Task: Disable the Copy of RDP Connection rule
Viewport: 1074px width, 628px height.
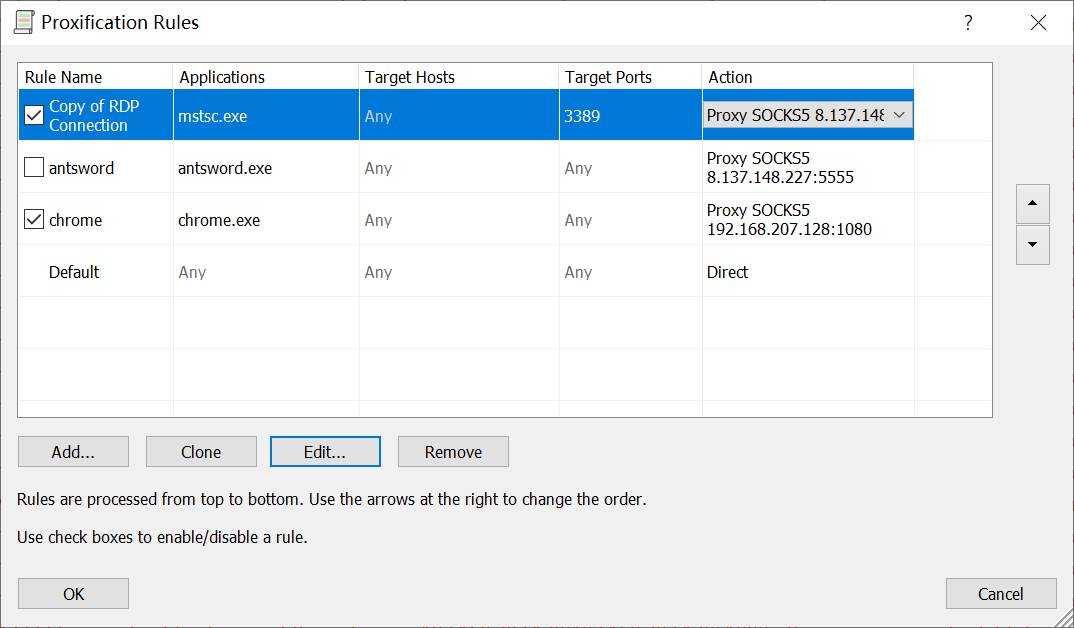Action: [x=34, y=116]
